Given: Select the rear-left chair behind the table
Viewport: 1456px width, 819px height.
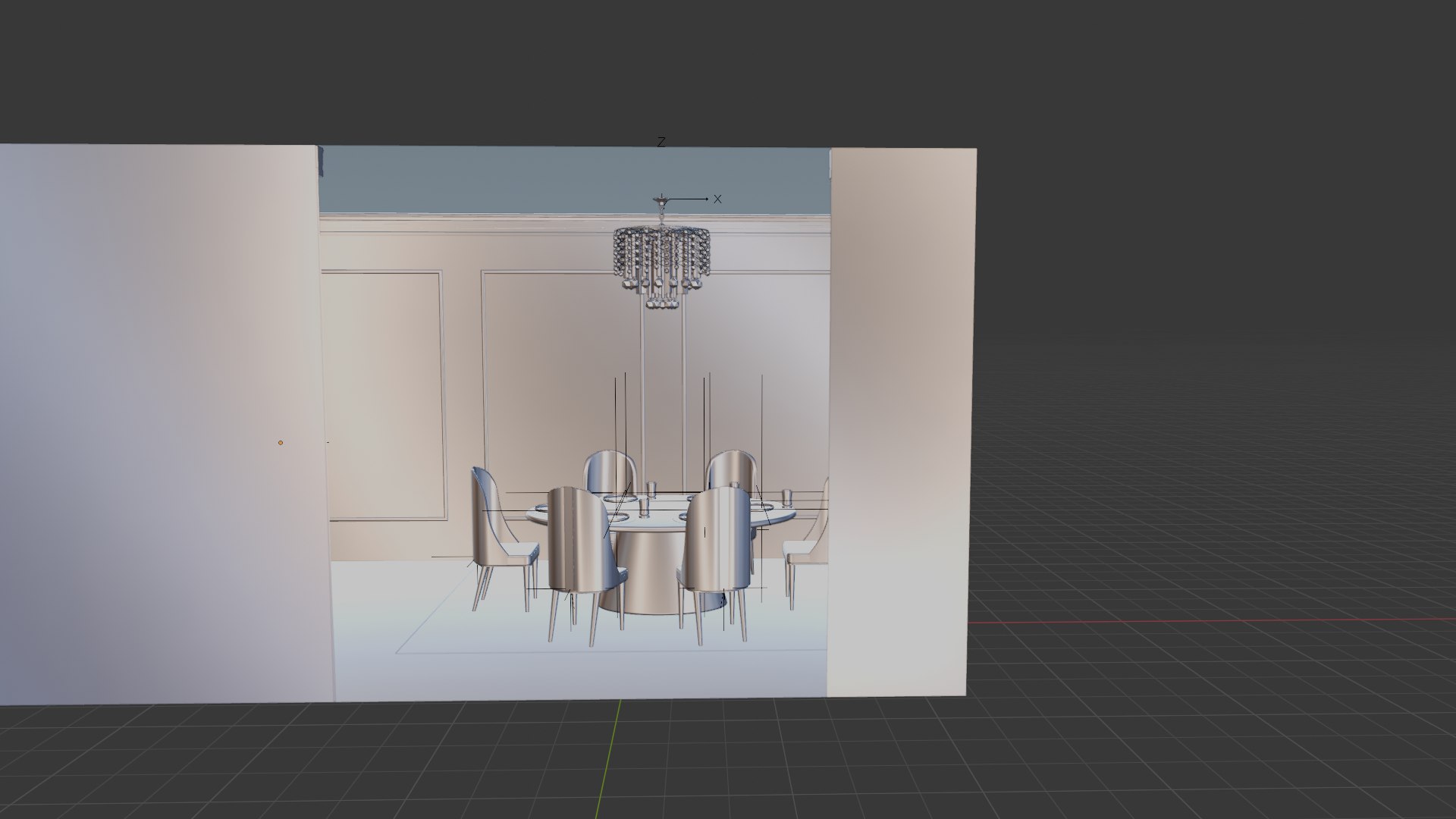Looking at the screenshot, I should click(x=610, y=471).
